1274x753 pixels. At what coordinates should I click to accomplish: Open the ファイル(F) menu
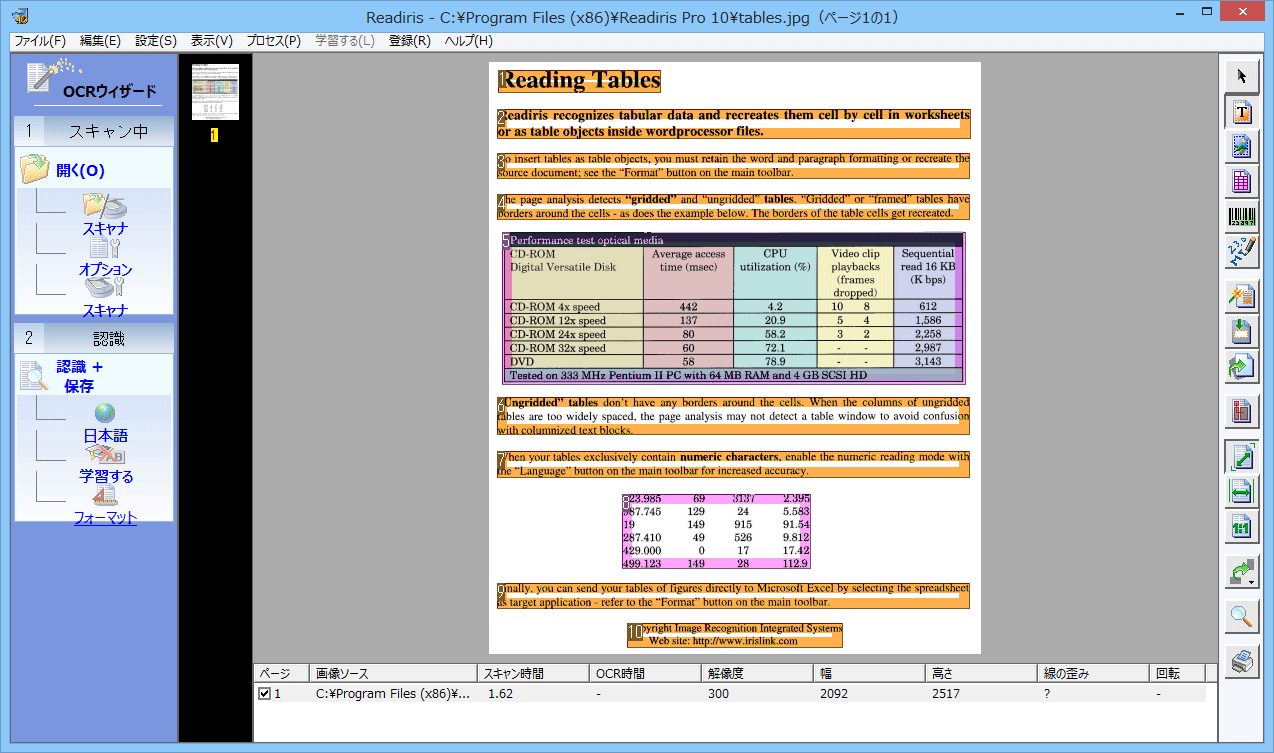(x=39, y=41)
